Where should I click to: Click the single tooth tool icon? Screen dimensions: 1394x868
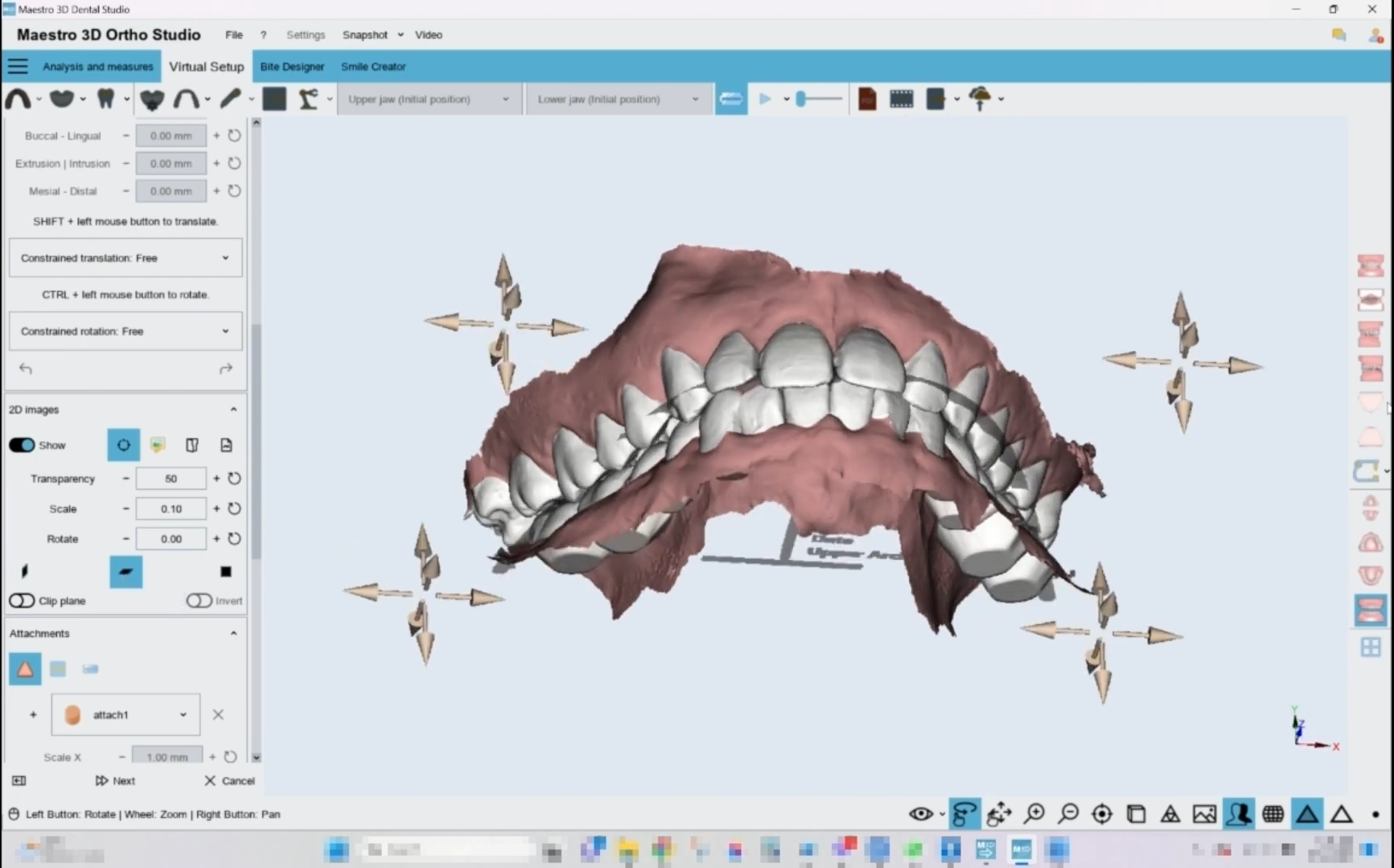(105, 99)
